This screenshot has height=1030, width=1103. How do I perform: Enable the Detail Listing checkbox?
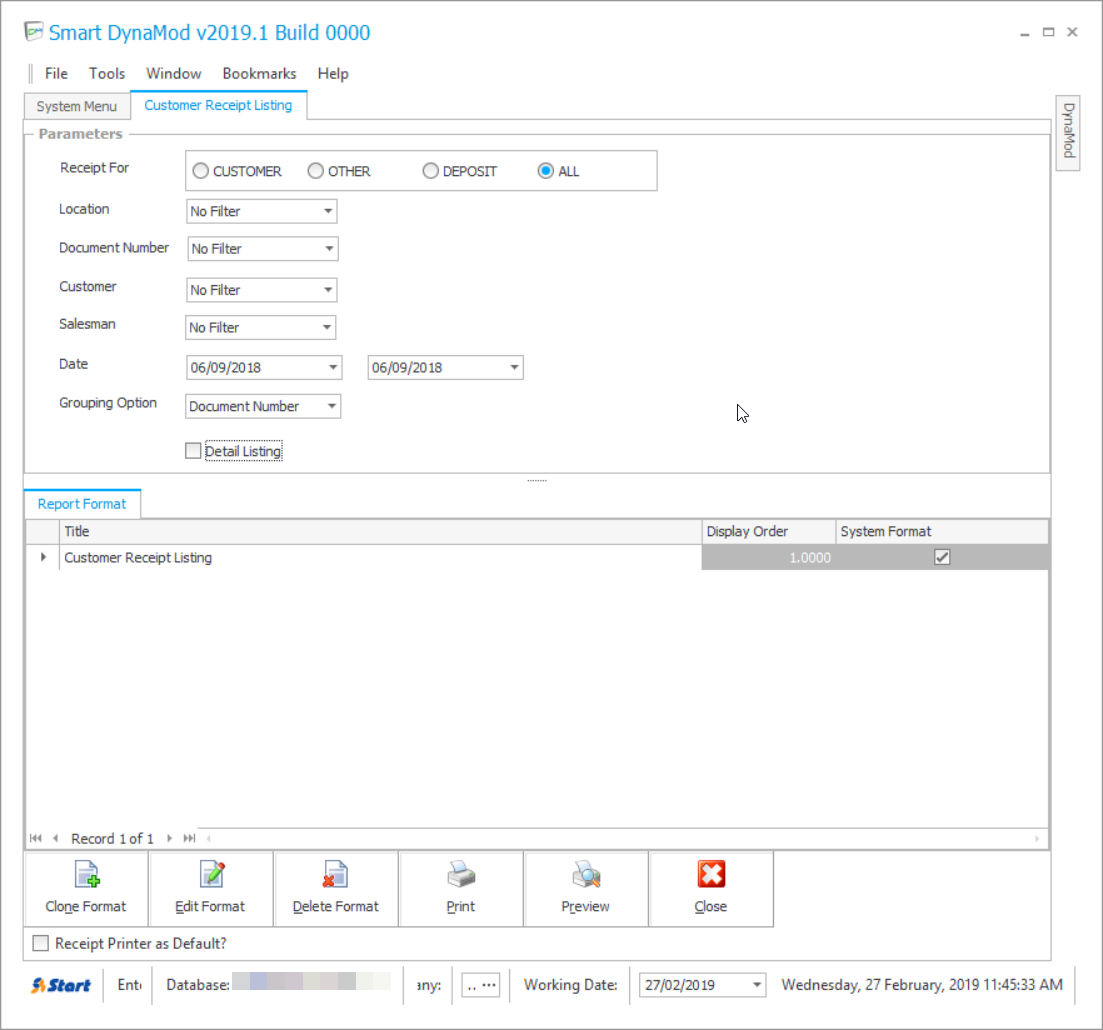tap(193, 450)
